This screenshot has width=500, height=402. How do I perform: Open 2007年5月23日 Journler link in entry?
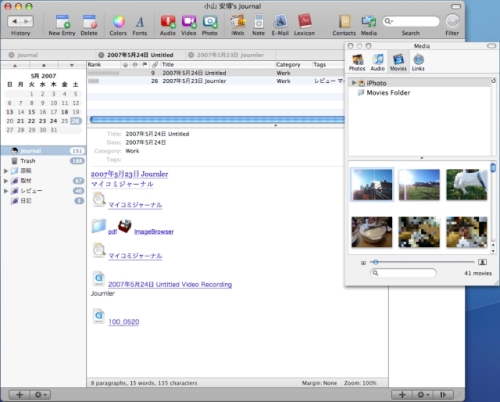(x=129, y=174)
